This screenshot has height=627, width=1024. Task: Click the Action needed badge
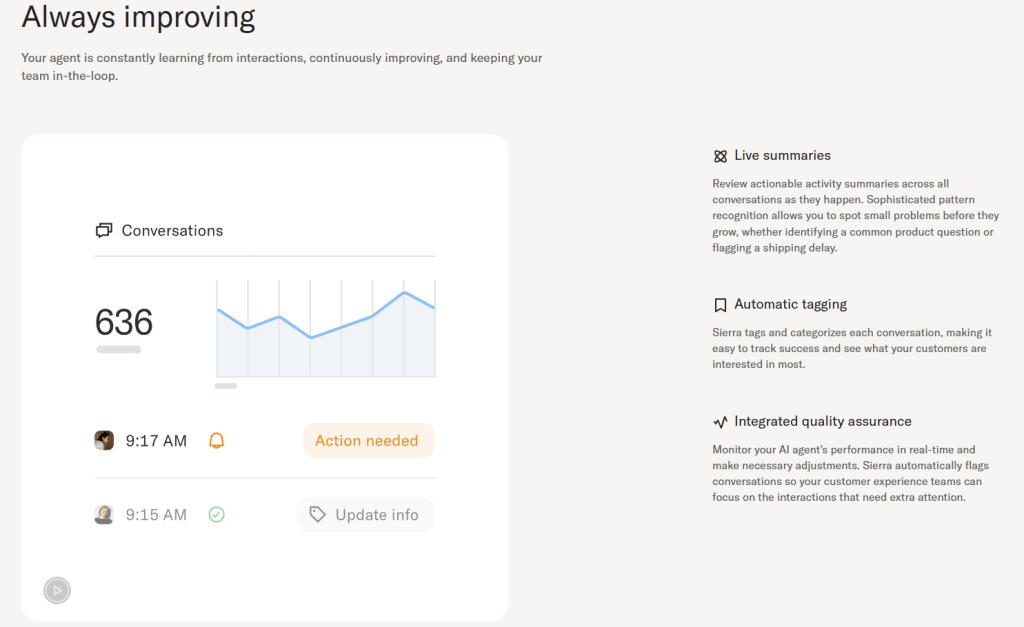pyautogui.click(x=368, y=441)
